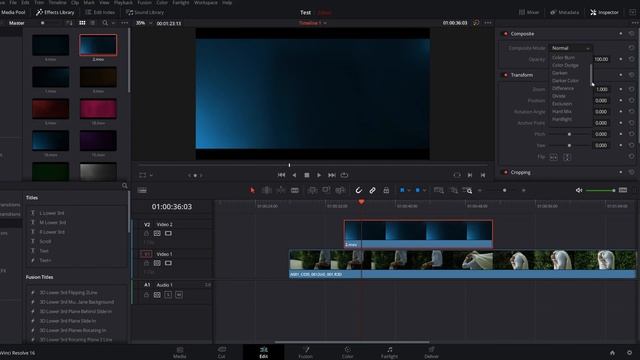Screen dimensions: 640x360
Task: Click the blue Flag icon in toolbar
Action: (402, 190)
